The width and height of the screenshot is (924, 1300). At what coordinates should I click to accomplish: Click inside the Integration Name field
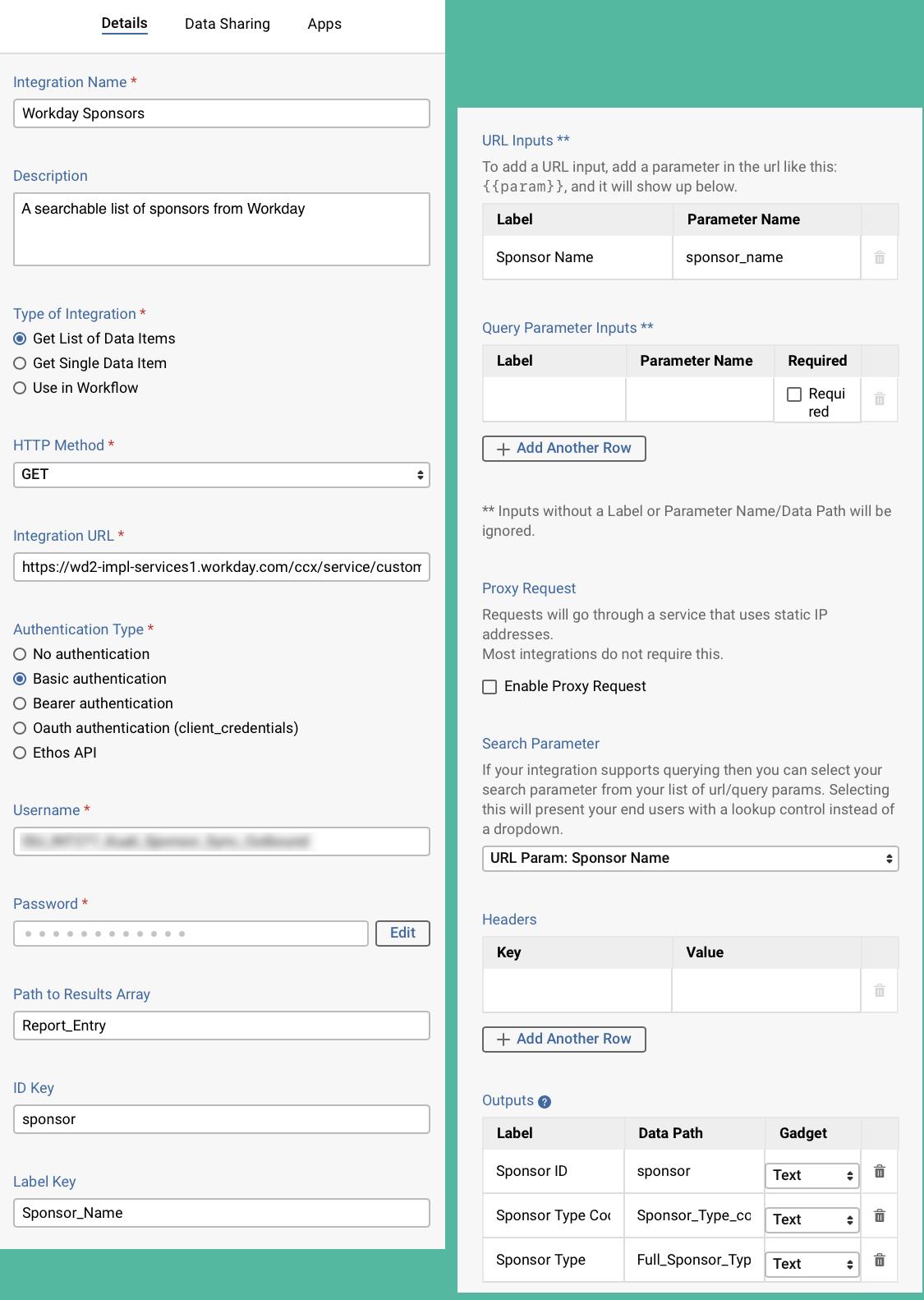(x=221, y=113)
